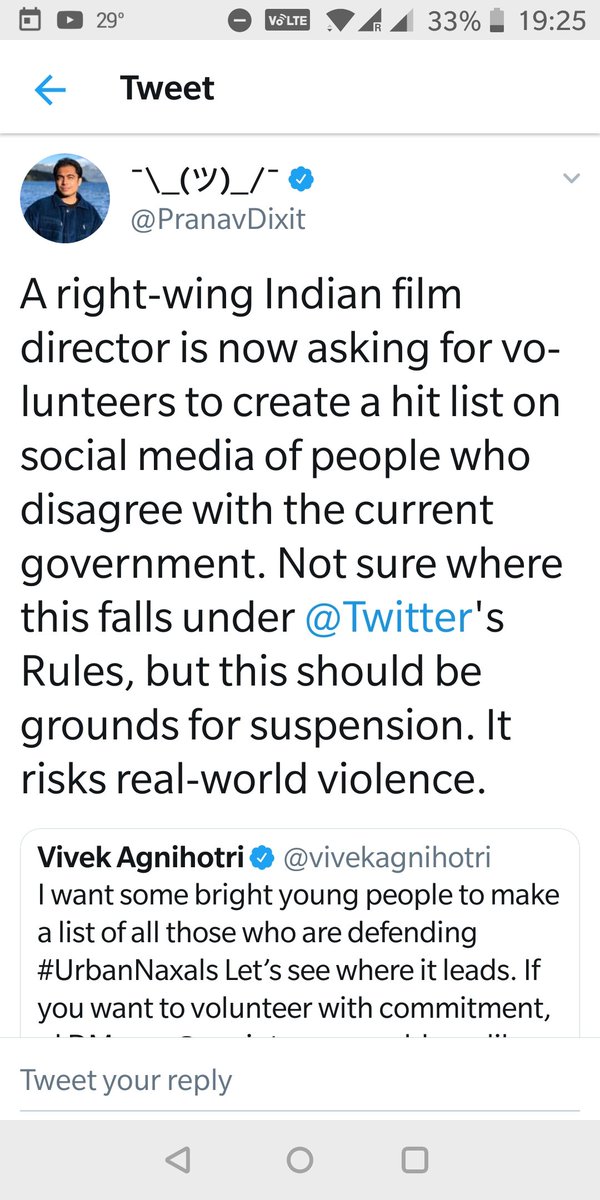The width and height of the screenshot is (600, 1200).
Task: Open the shrug emoticon display name
Action: pyautogui.click(x=200, y=179)
